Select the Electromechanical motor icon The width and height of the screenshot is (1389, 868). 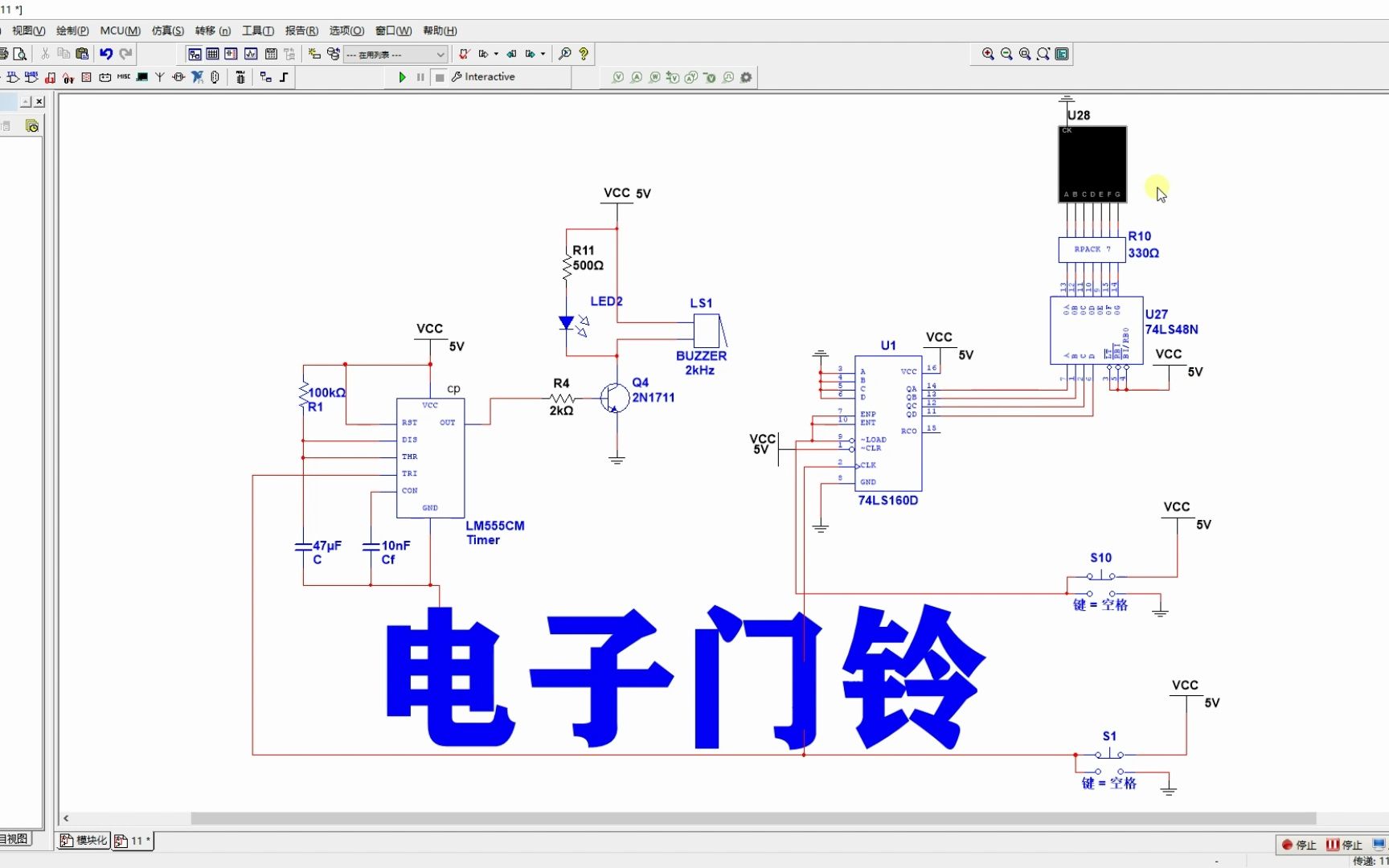[178, 77]
